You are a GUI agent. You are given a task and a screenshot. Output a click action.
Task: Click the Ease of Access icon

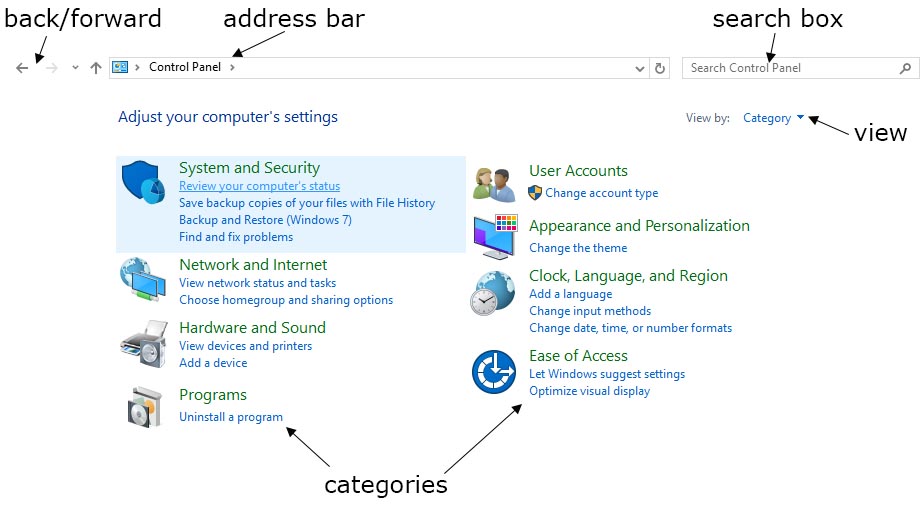pyautogui.click(x=494, y=372)
